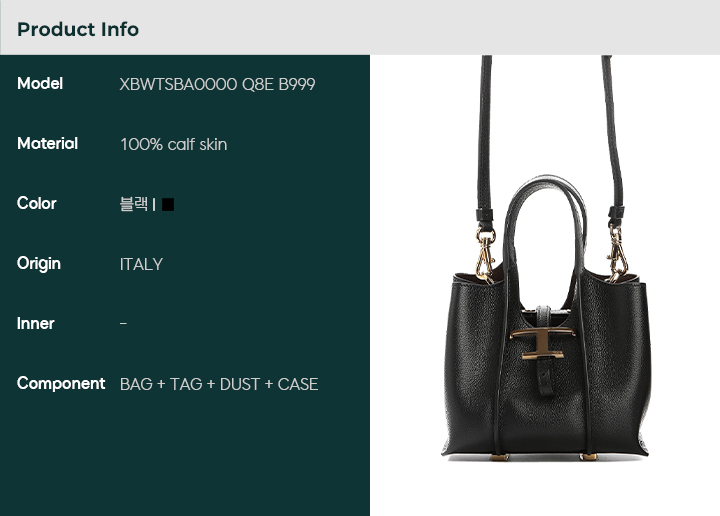Click the Material label
Viewport: 720px width, 516px height.
tap(47, 144)
